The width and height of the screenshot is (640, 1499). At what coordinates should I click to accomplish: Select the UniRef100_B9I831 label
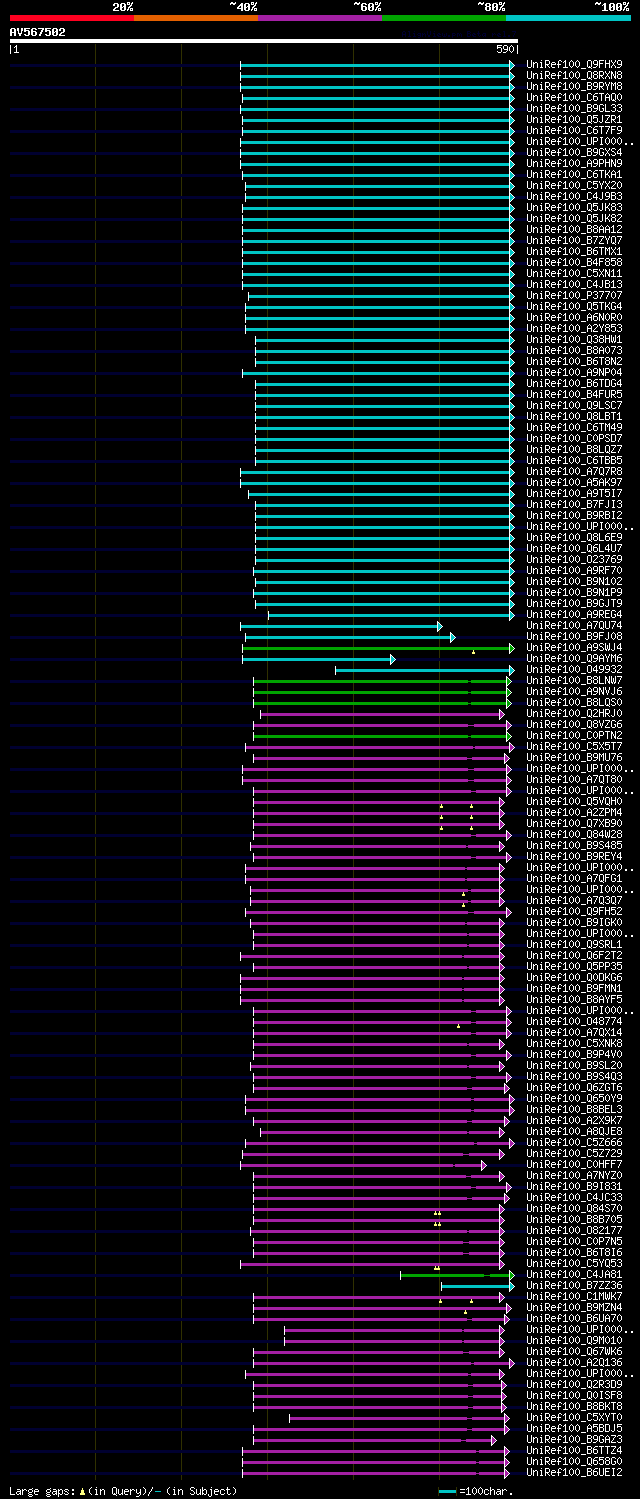point(574,1186)
